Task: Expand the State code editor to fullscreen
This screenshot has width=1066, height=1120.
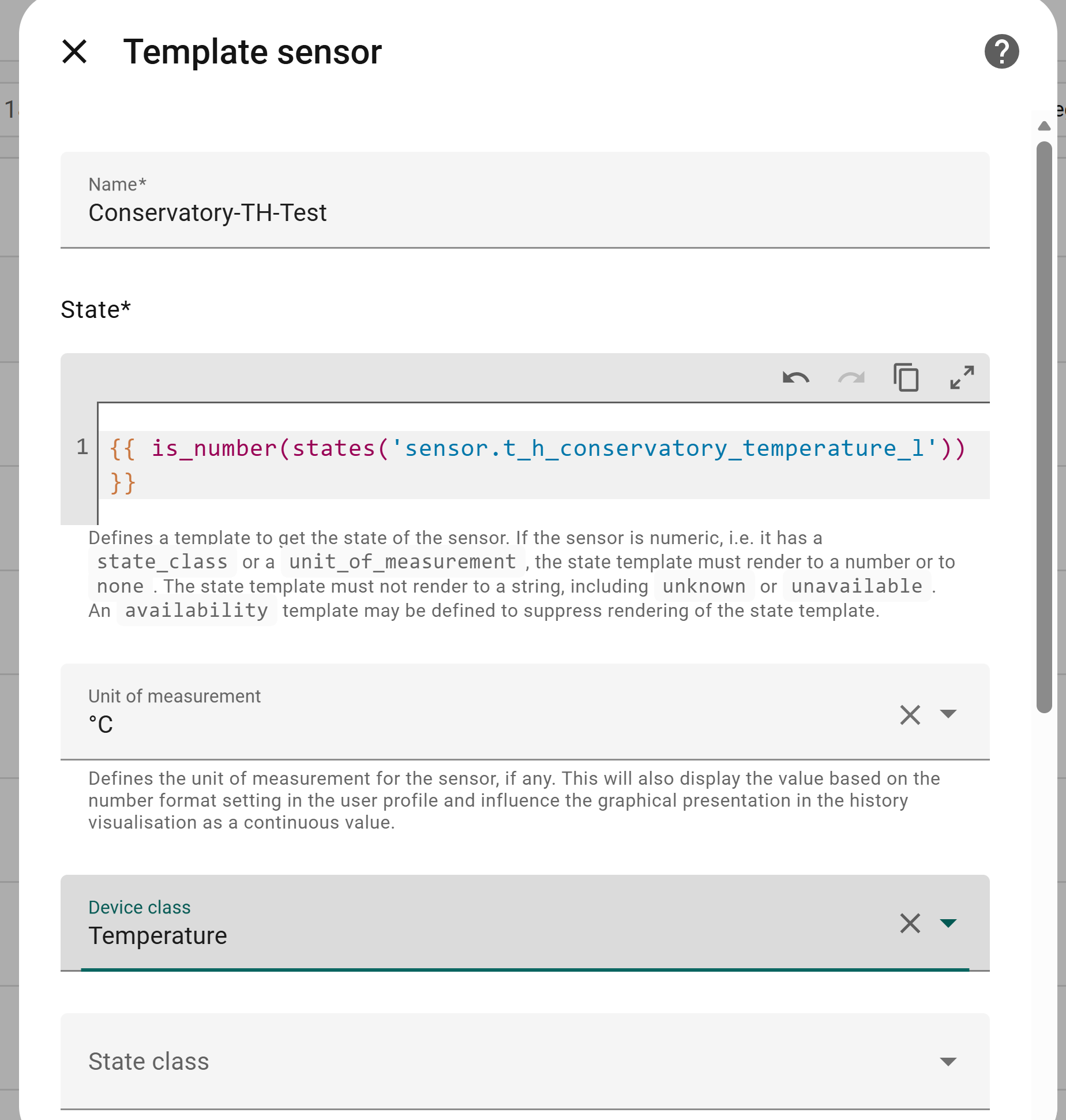Action: click(x=962, y=378)
